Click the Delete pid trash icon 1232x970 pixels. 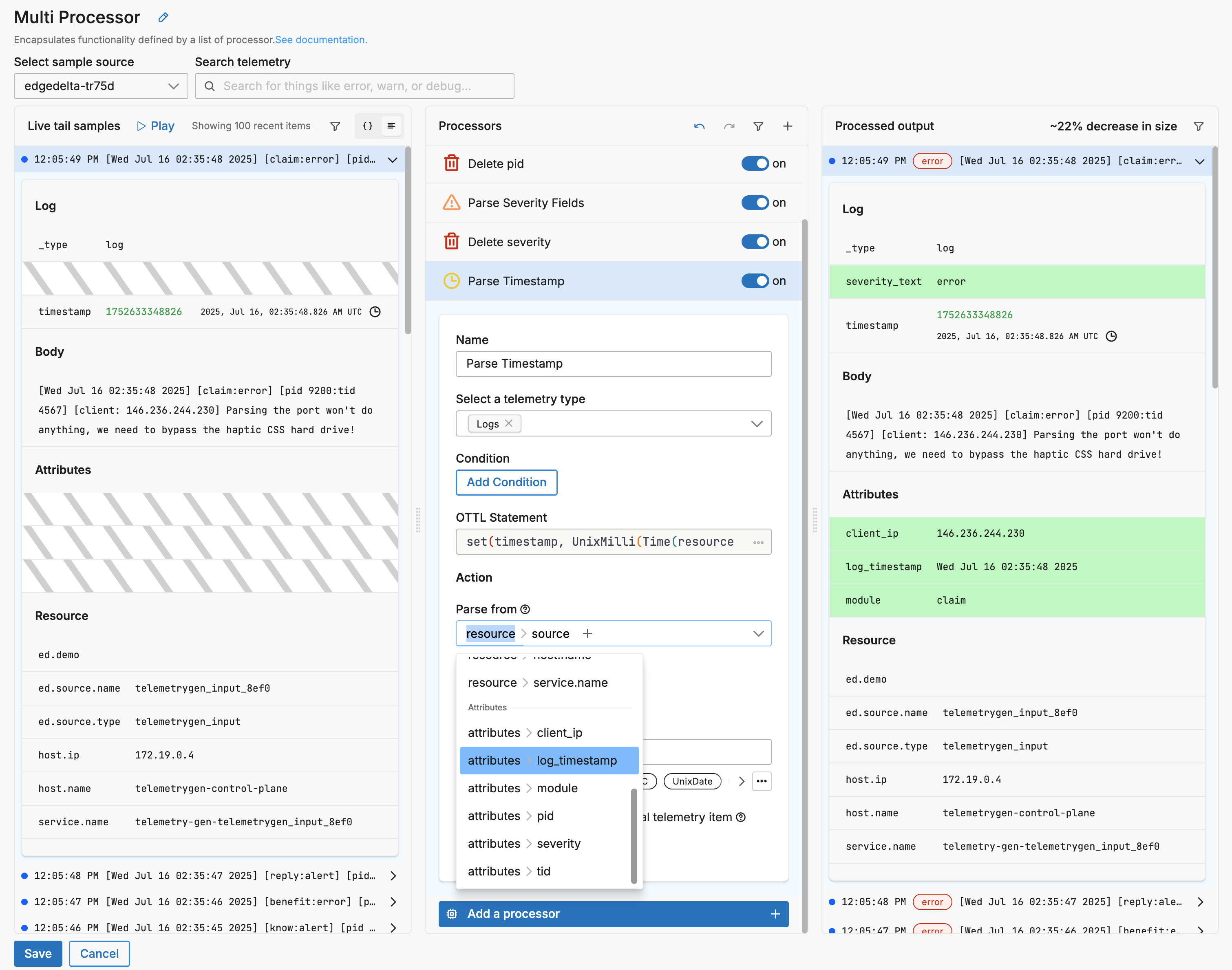(452, 163)
